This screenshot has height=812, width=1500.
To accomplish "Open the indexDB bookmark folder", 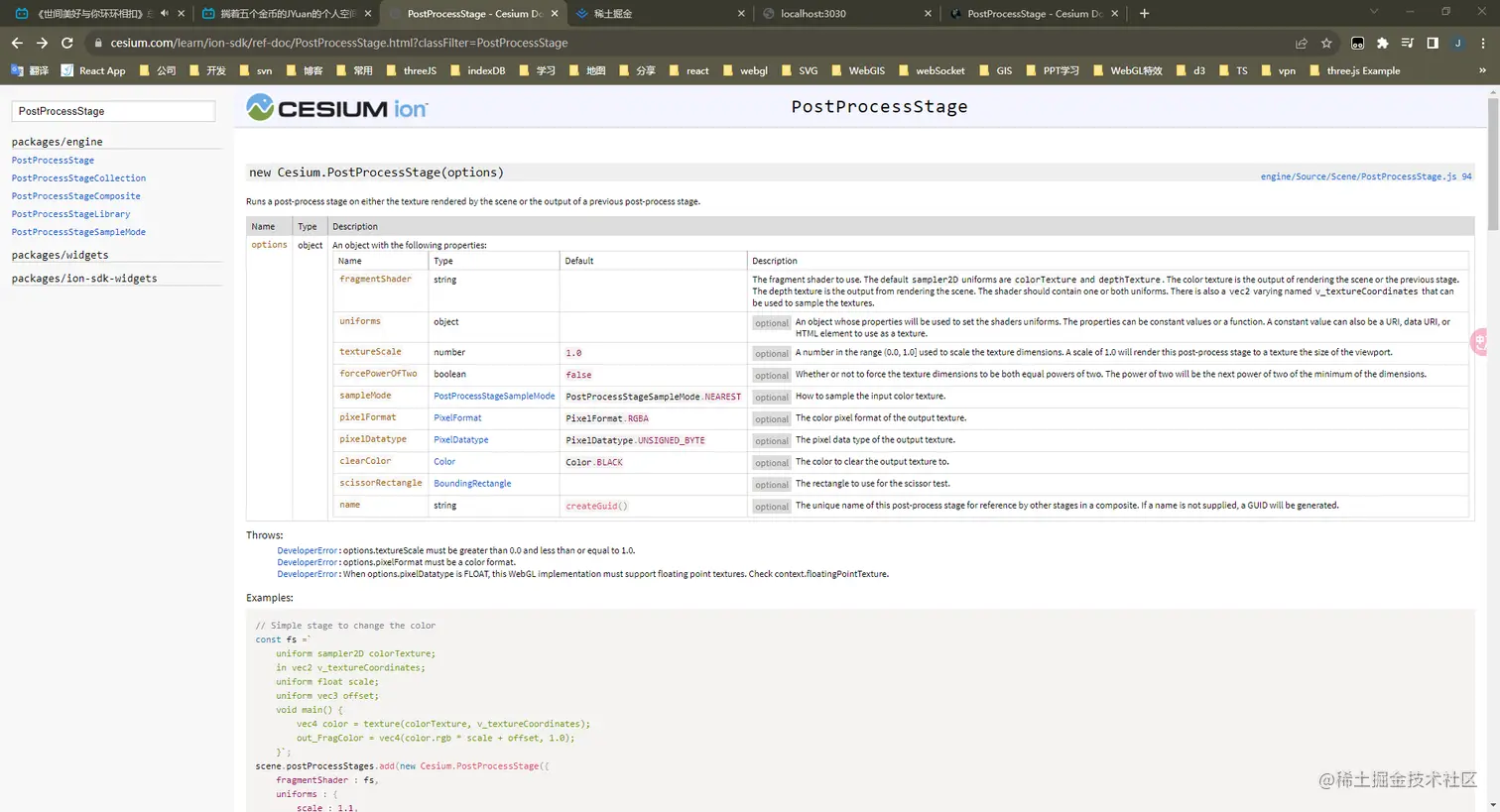I will (477, 70).
